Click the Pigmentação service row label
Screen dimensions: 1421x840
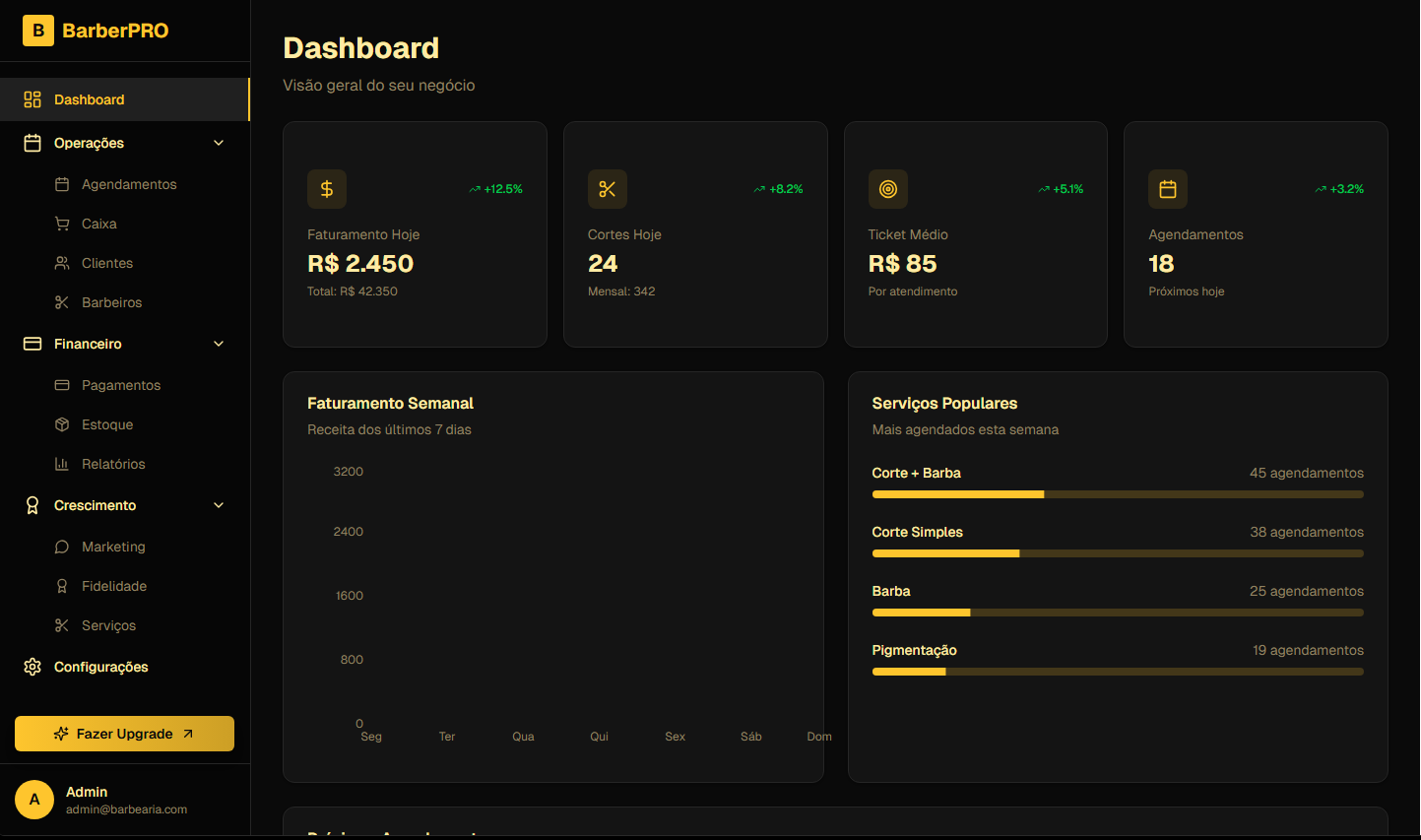point(914,650)
